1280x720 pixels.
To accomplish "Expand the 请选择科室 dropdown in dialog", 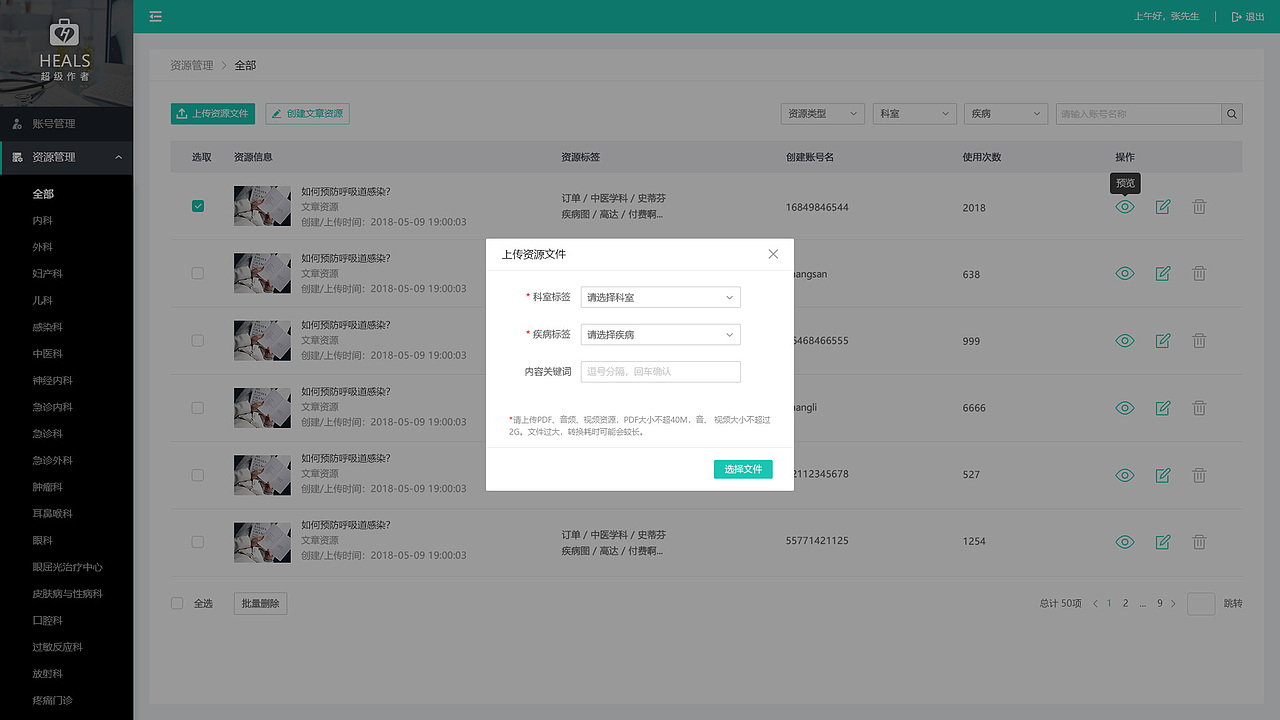I will [660, 297].
